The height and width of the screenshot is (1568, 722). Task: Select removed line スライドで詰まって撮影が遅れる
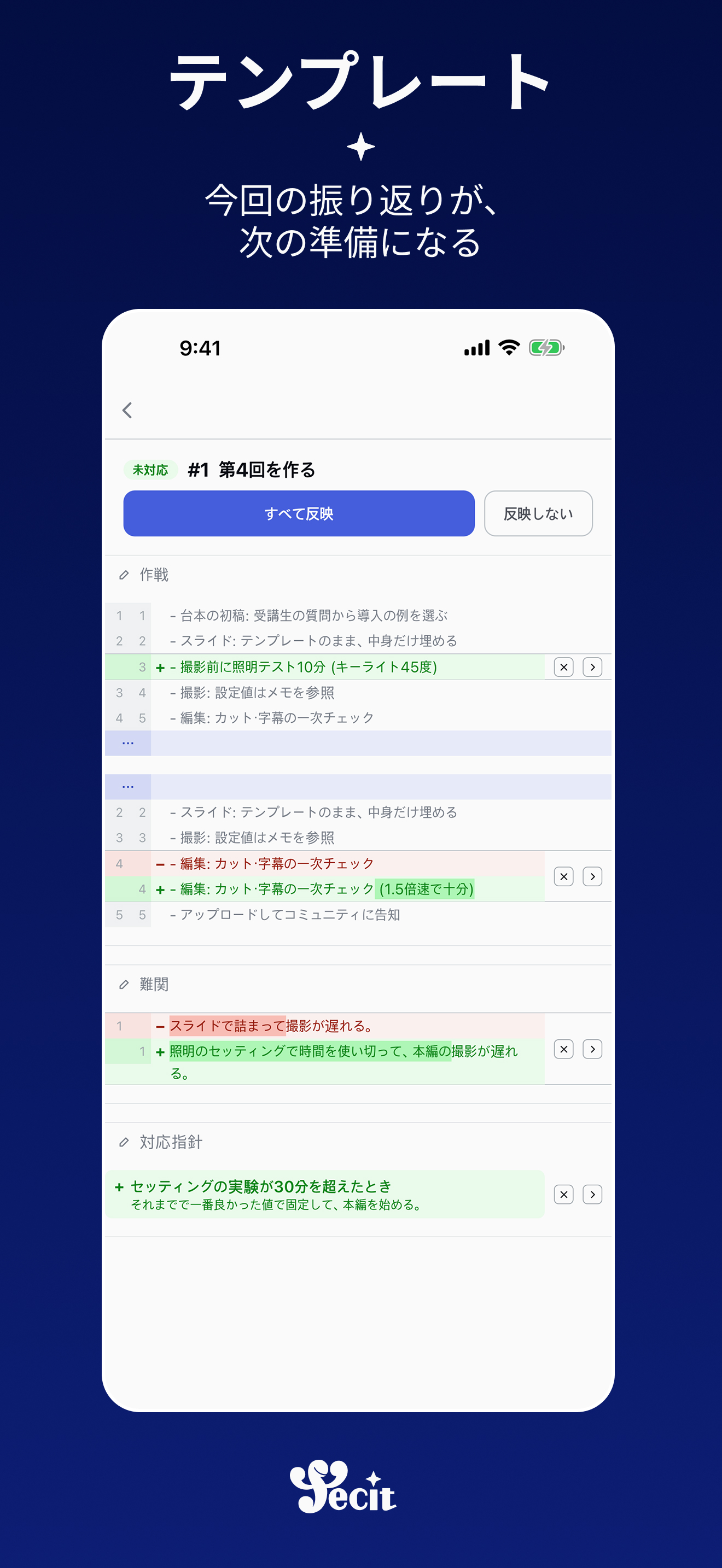click(x=271, y=1026)
